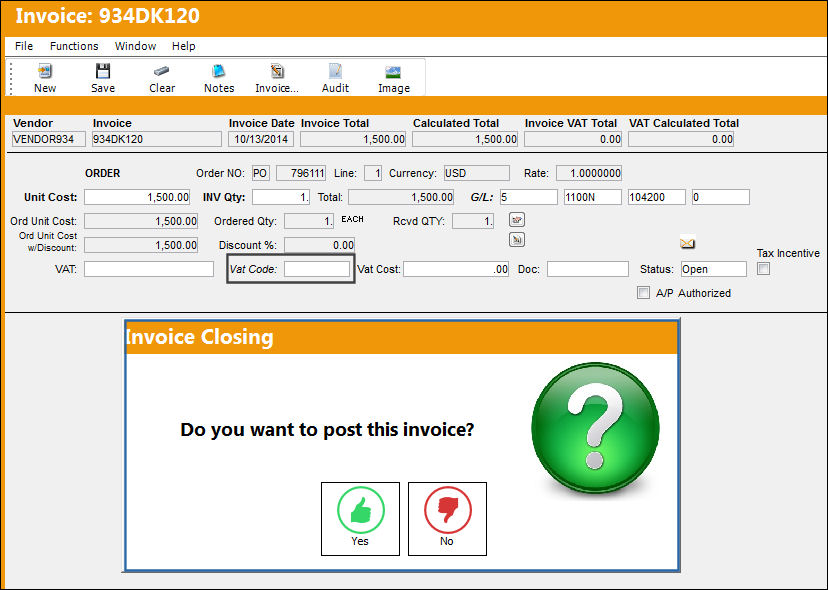Screen dimensions: 828x590
Task: Click the envelope mail icon
Action: [x=687, y=243]
